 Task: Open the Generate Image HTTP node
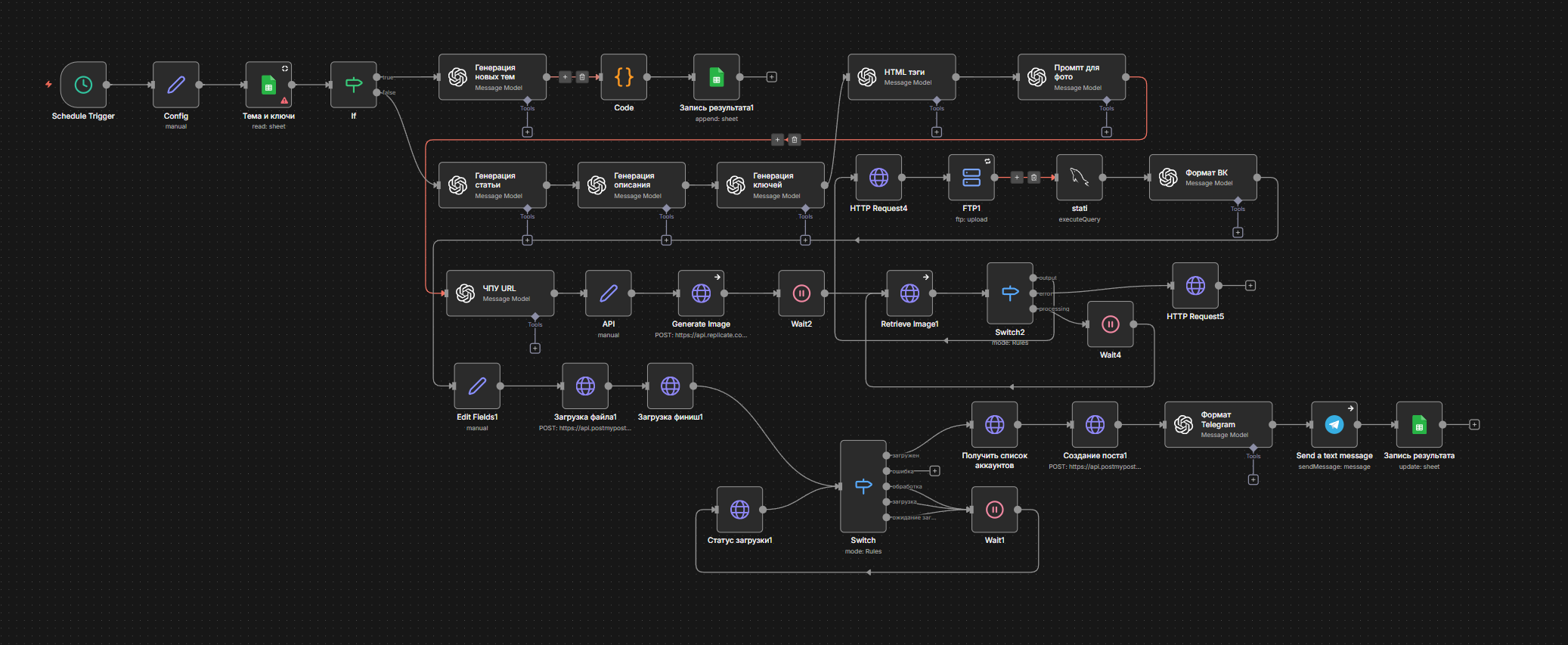coord(701,293)
